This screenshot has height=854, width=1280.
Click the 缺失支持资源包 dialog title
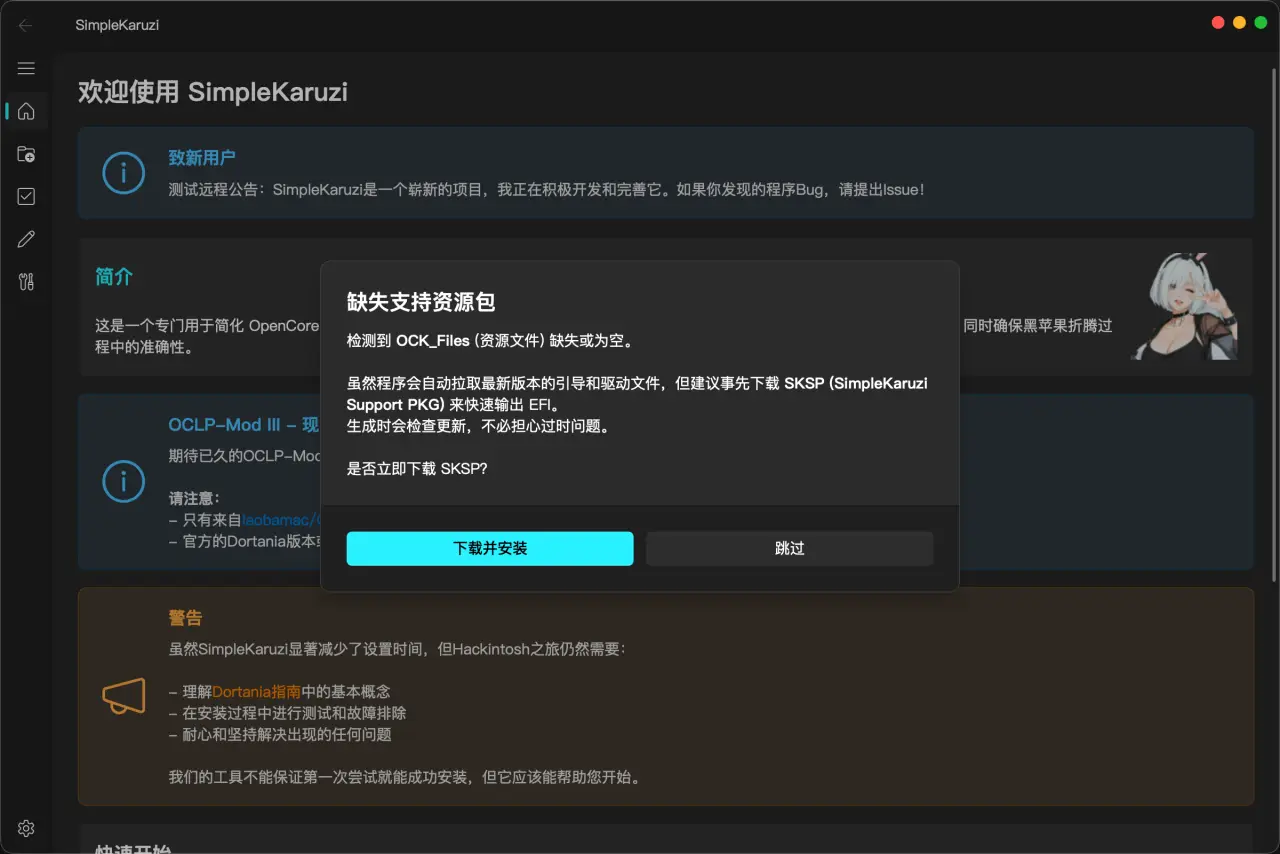tap(421, 302)
